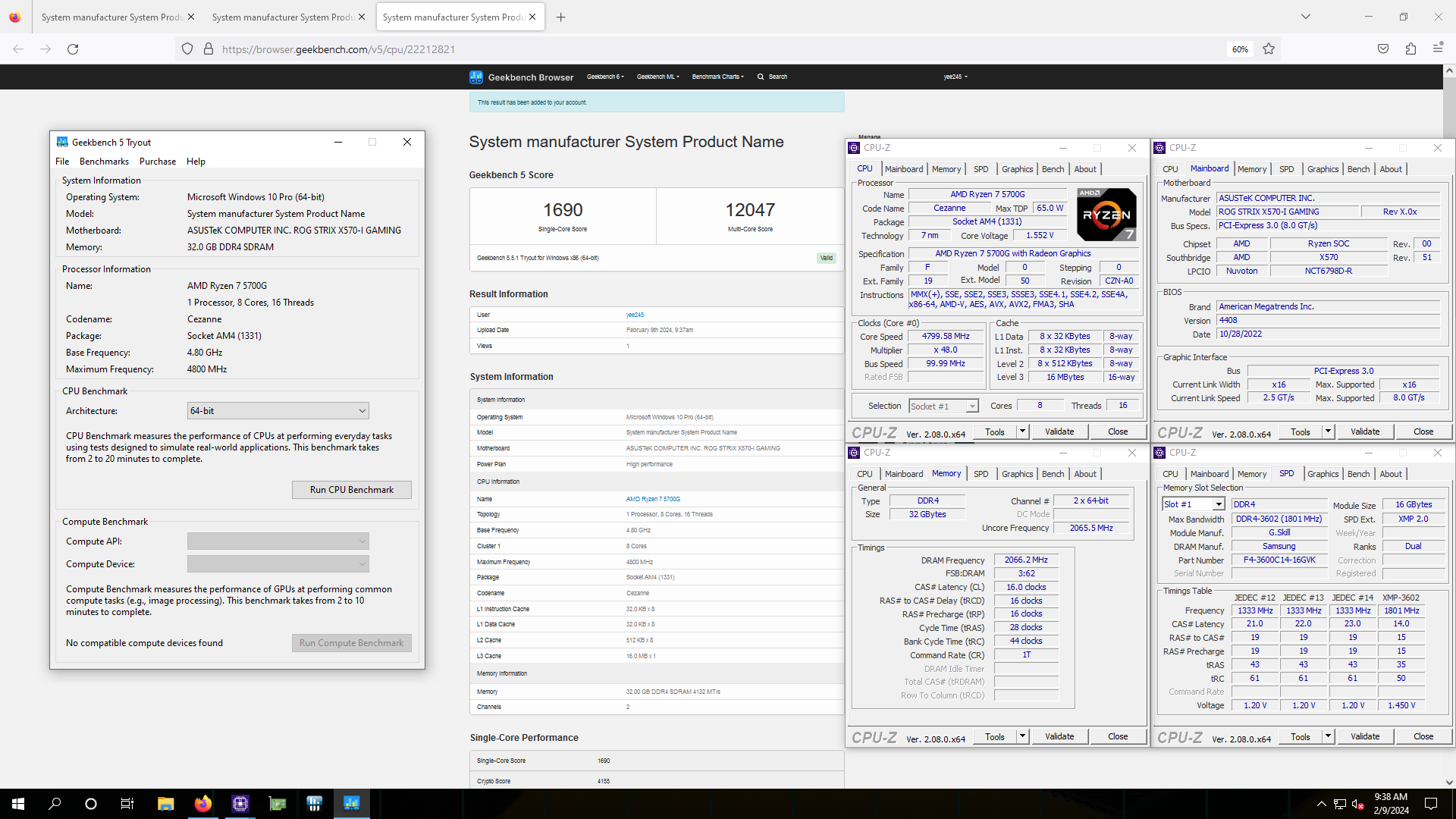Open a new Firefox tab with plus icon
The height and width of the screenshot is (819, 1456).
(561, 17)
